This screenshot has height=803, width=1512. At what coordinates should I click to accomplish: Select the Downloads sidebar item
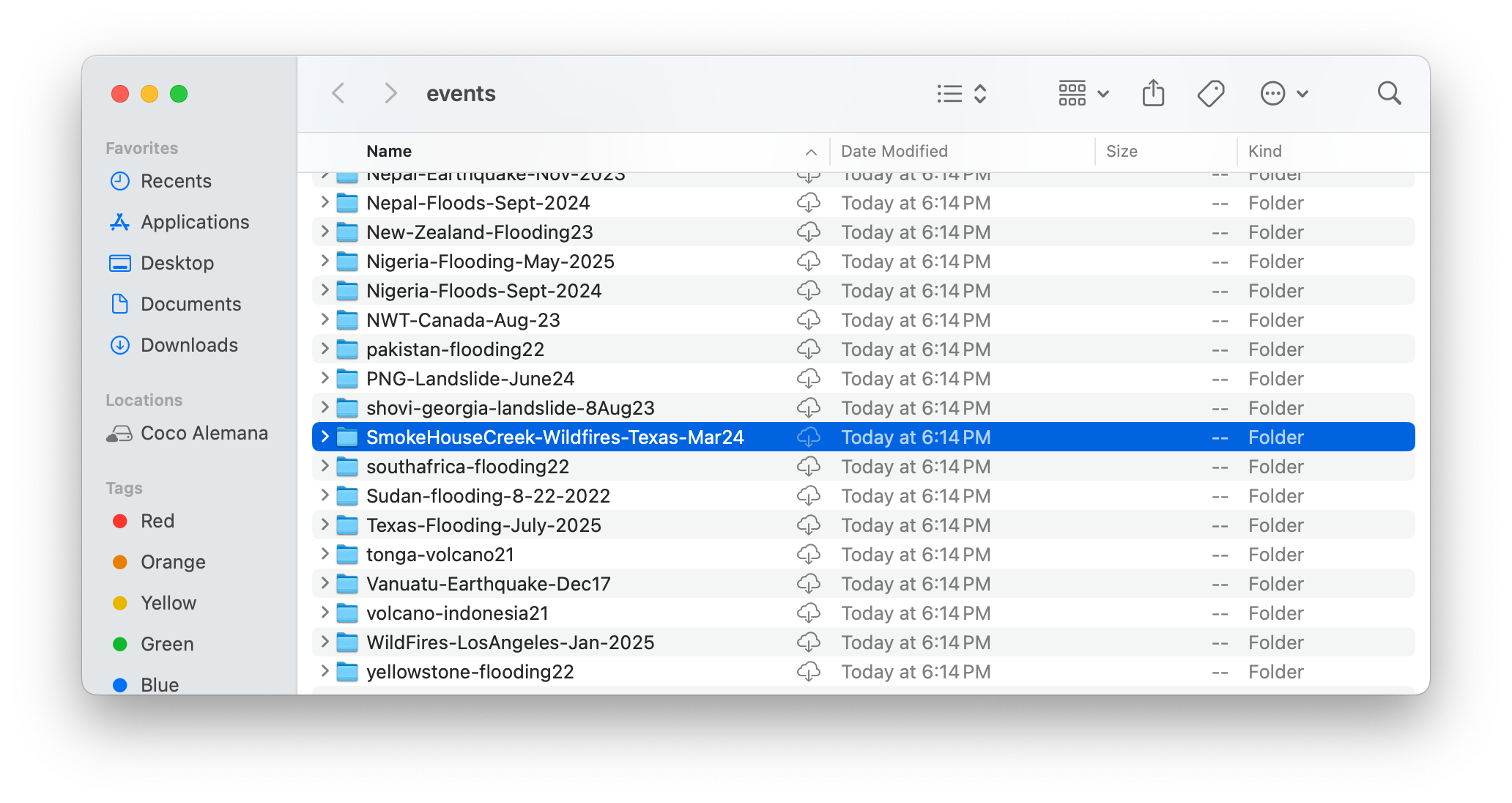pyautogui.click(x=188, y=345)
